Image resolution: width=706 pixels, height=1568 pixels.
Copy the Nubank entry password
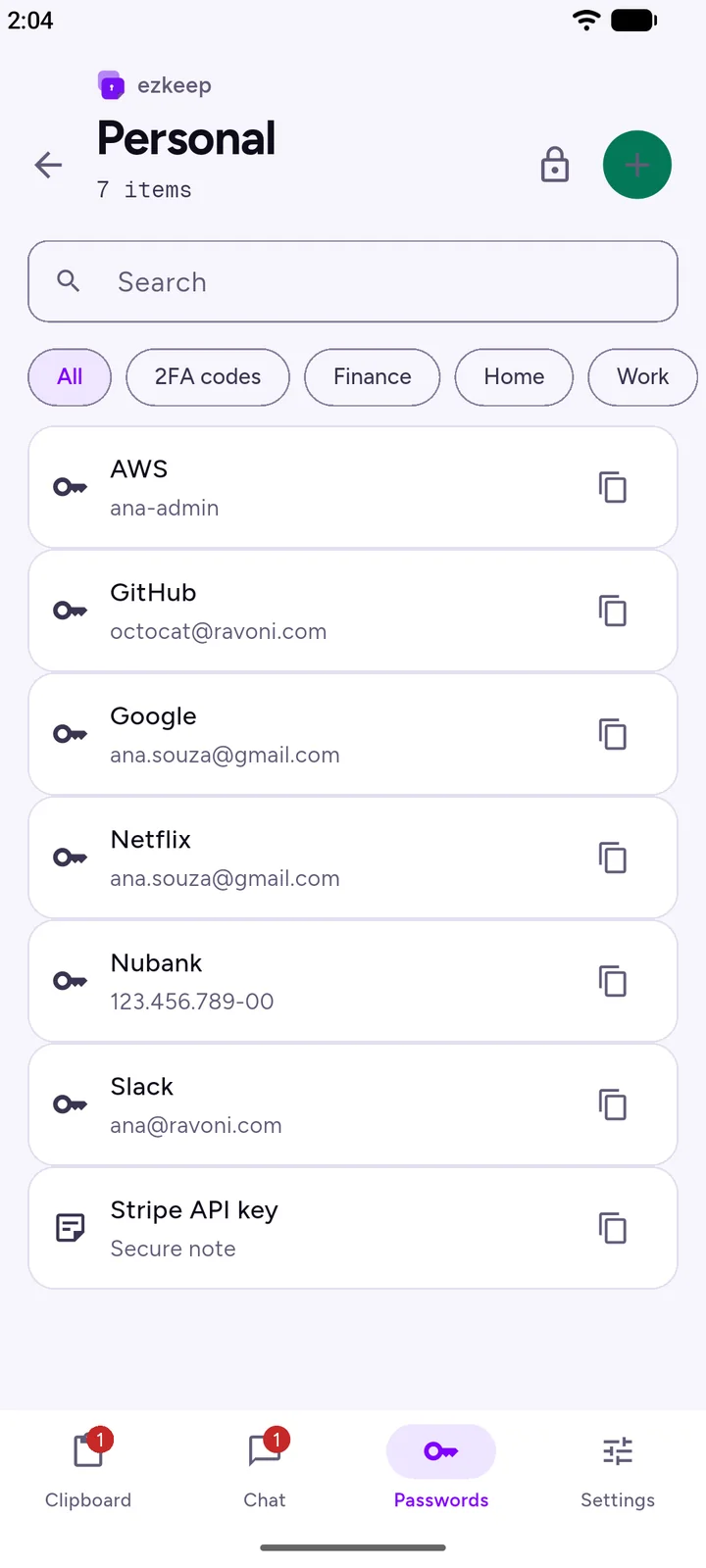[x=613, y=981]
